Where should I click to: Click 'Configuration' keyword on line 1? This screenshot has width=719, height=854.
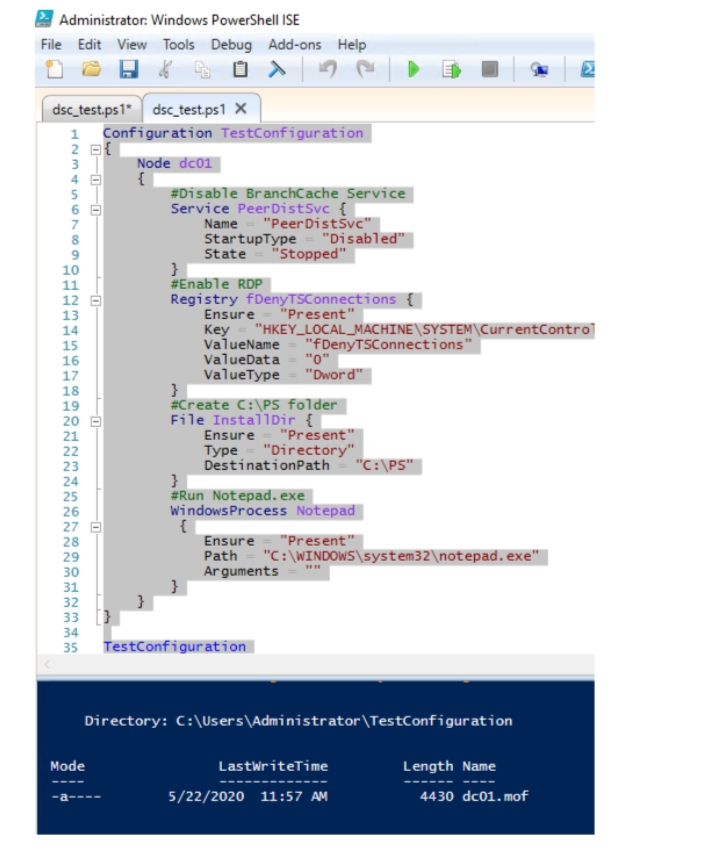pos(157,133)
